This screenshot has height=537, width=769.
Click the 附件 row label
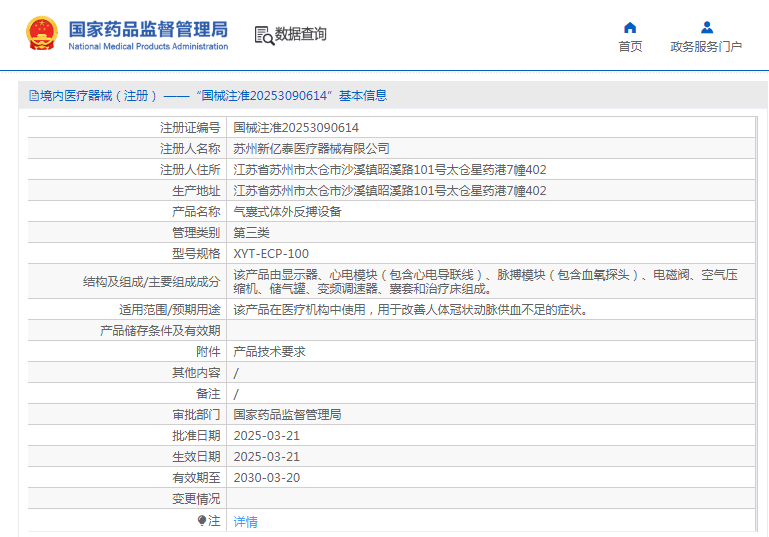click(208, 352)
